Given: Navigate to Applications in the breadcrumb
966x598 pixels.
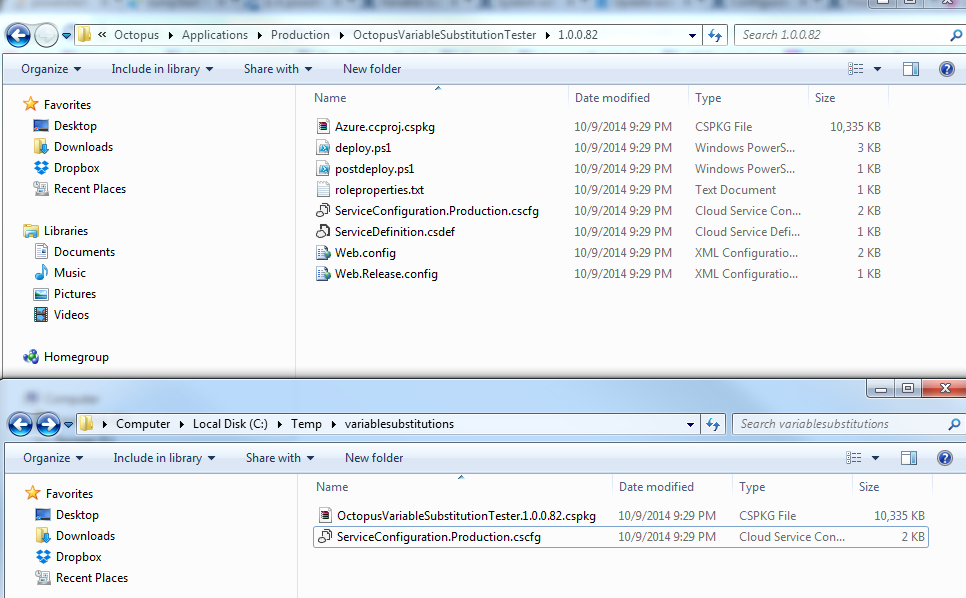Looking at the screenshot, I should pyautogui.click(x=215, y=35).
